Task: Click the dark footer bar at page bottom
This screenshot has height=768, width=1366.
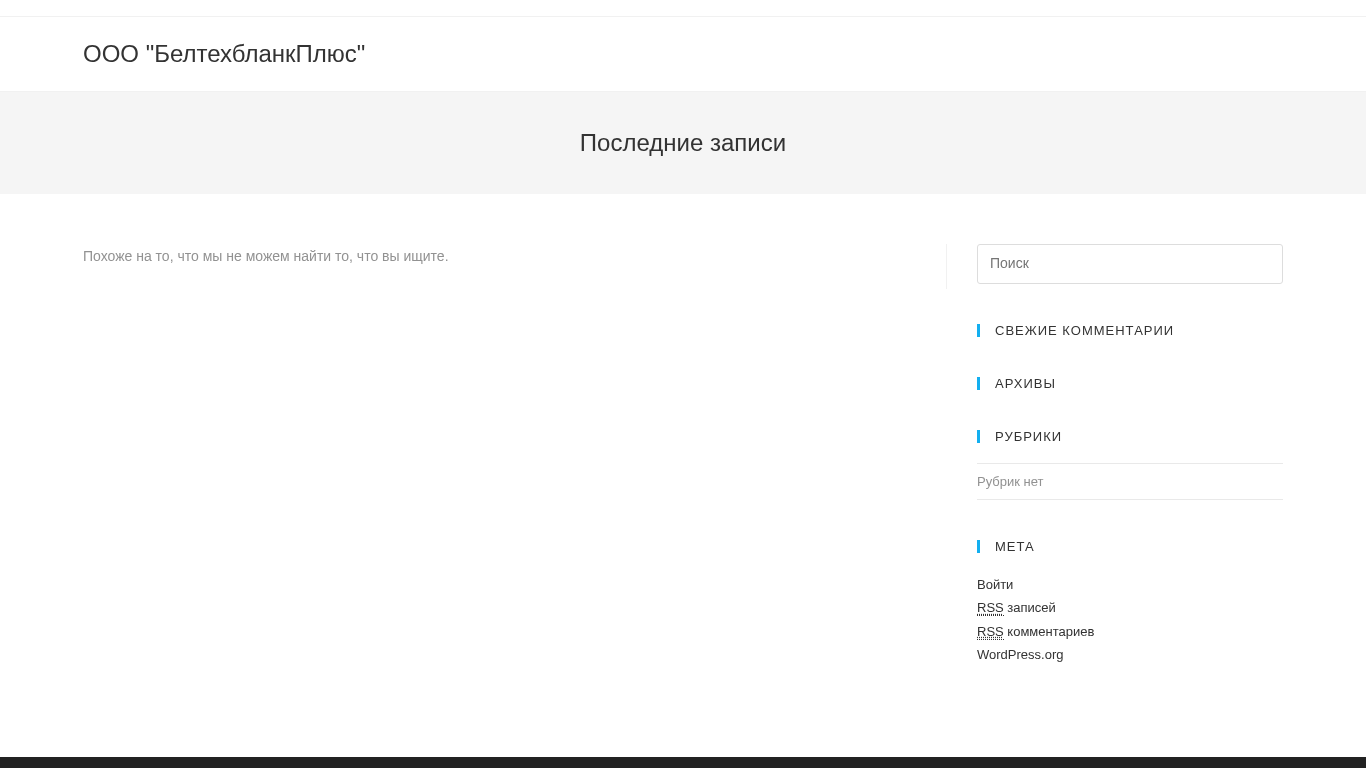Action: point(683,762)
